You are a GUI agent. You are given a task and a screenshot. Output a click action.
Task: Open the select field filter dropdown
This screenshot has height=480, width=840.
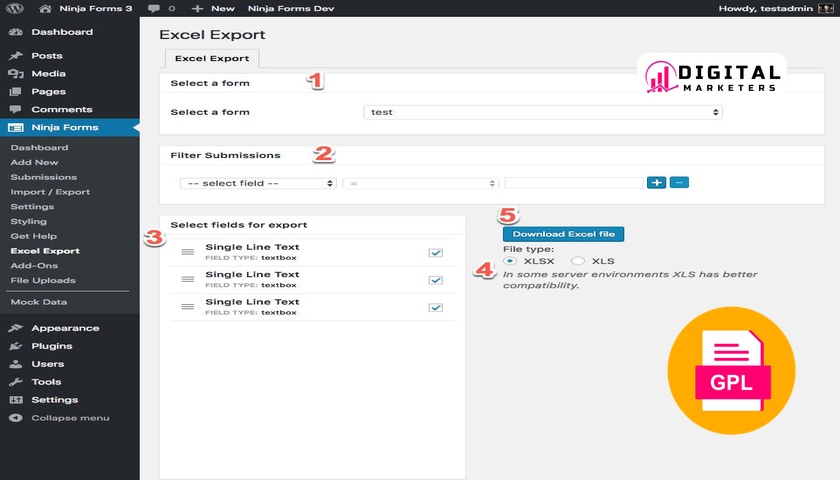pos(258,183)
